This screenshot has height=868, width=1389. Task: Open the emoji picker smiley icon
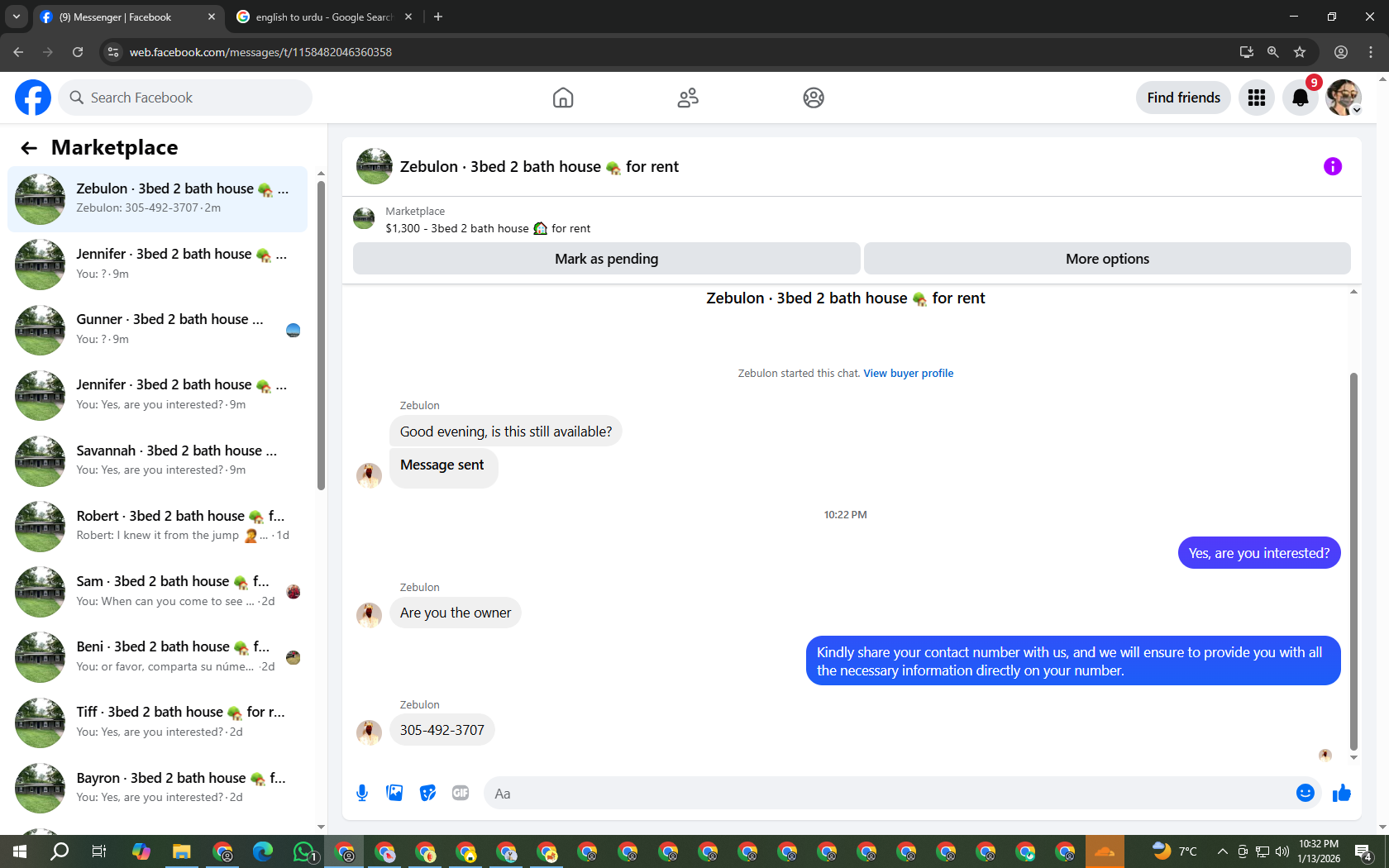(x=1305, y=794)
